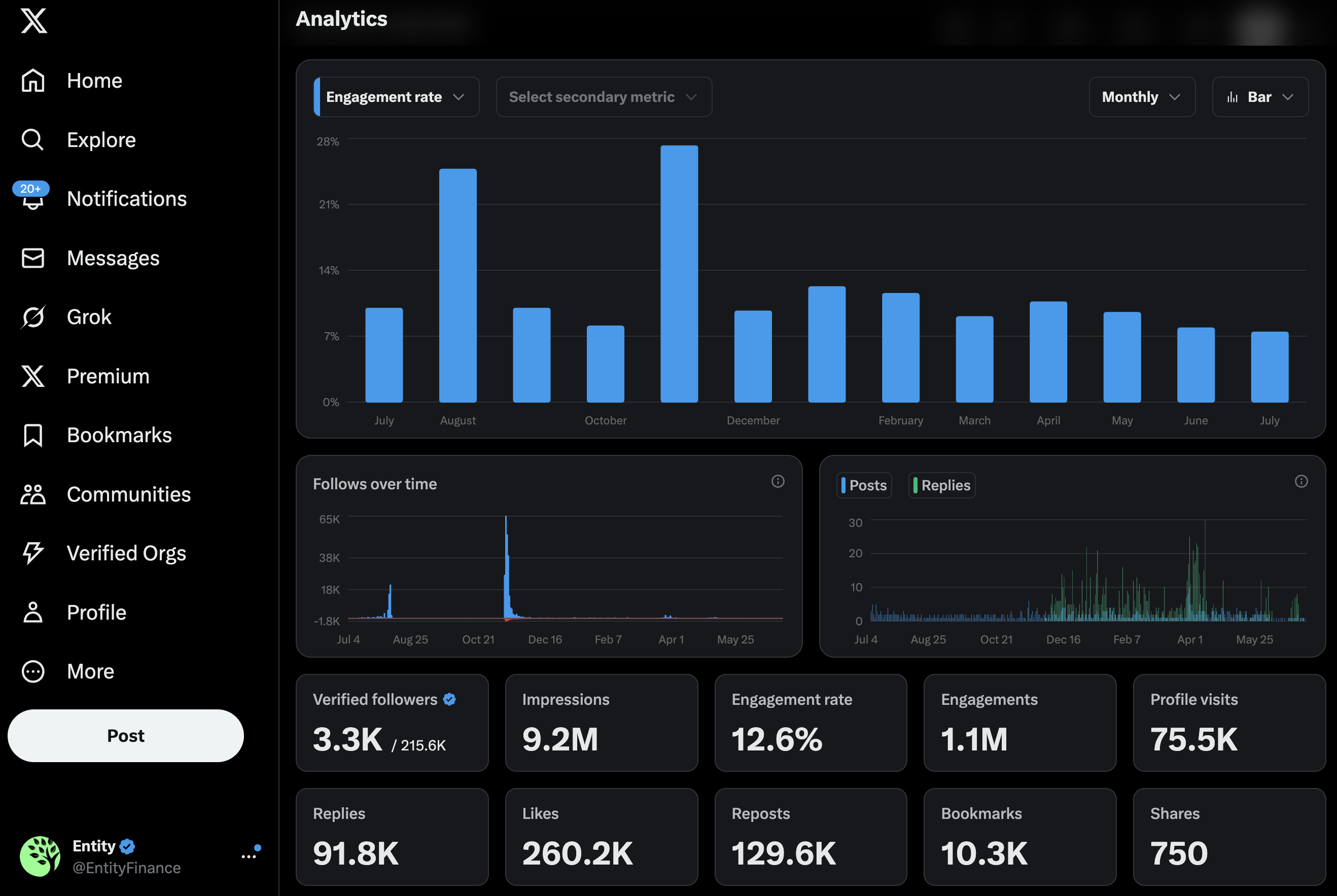Open the Monthly interval dropdown
The height and width of the screenshot is (896, 1337).
coord(1142,97)
